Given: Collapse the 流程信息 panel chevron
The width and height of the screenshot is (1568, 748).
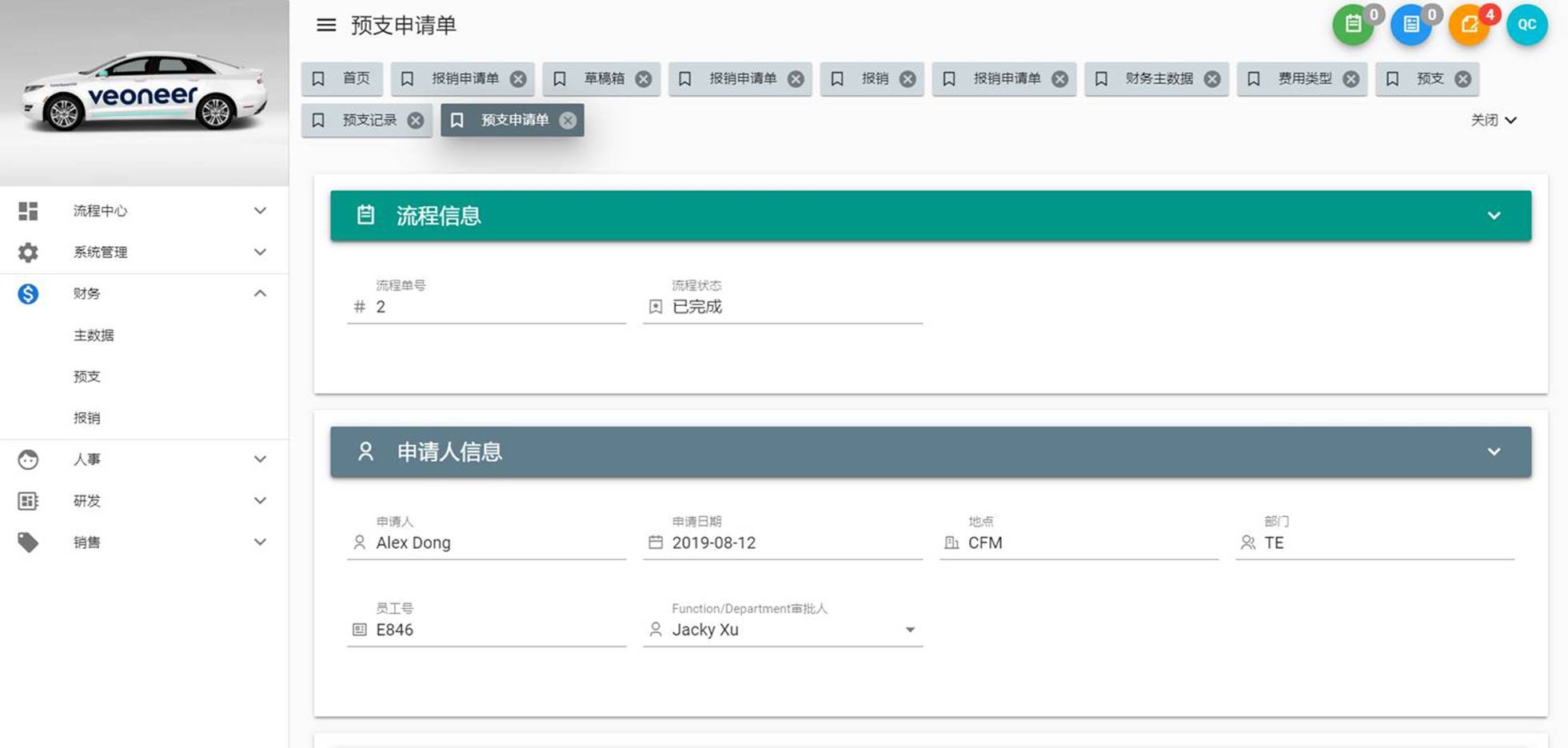Looking at the screenshot, I should click(1494, 216).
